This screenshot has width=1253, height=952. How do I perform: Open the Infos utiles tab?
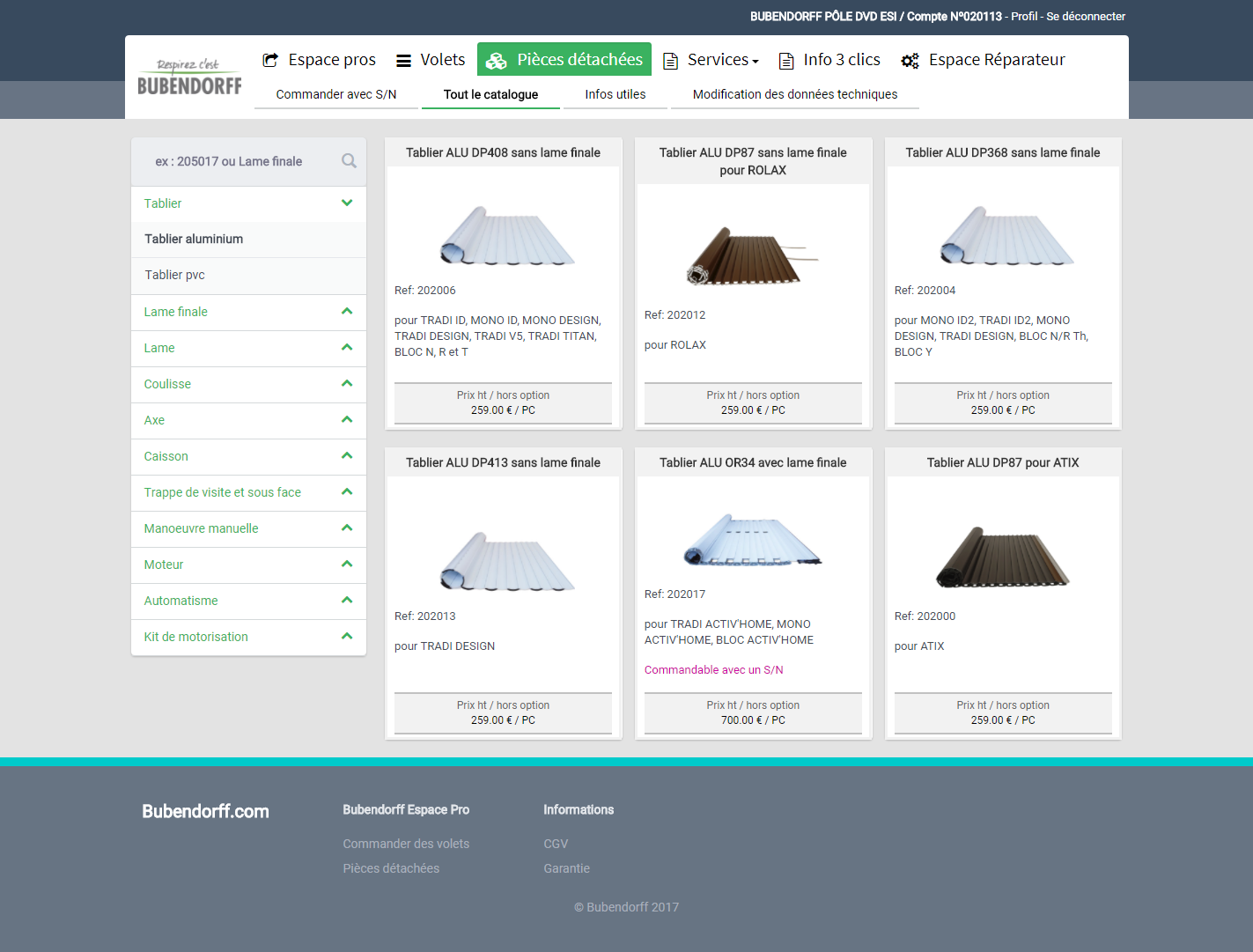[x=615, y=94]
